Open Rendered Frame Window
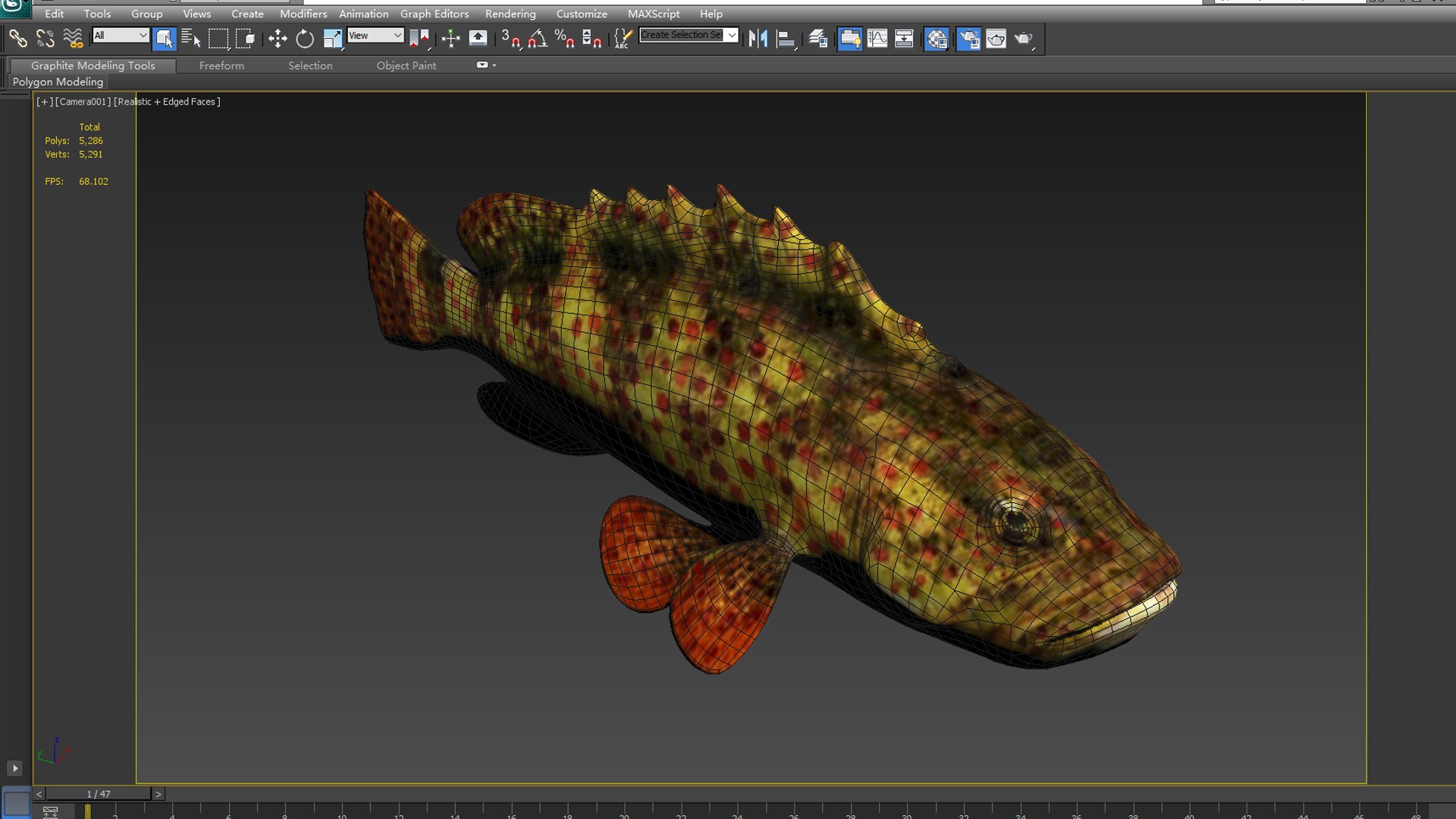The image size is (1456, 819). [x=996, y=38]
